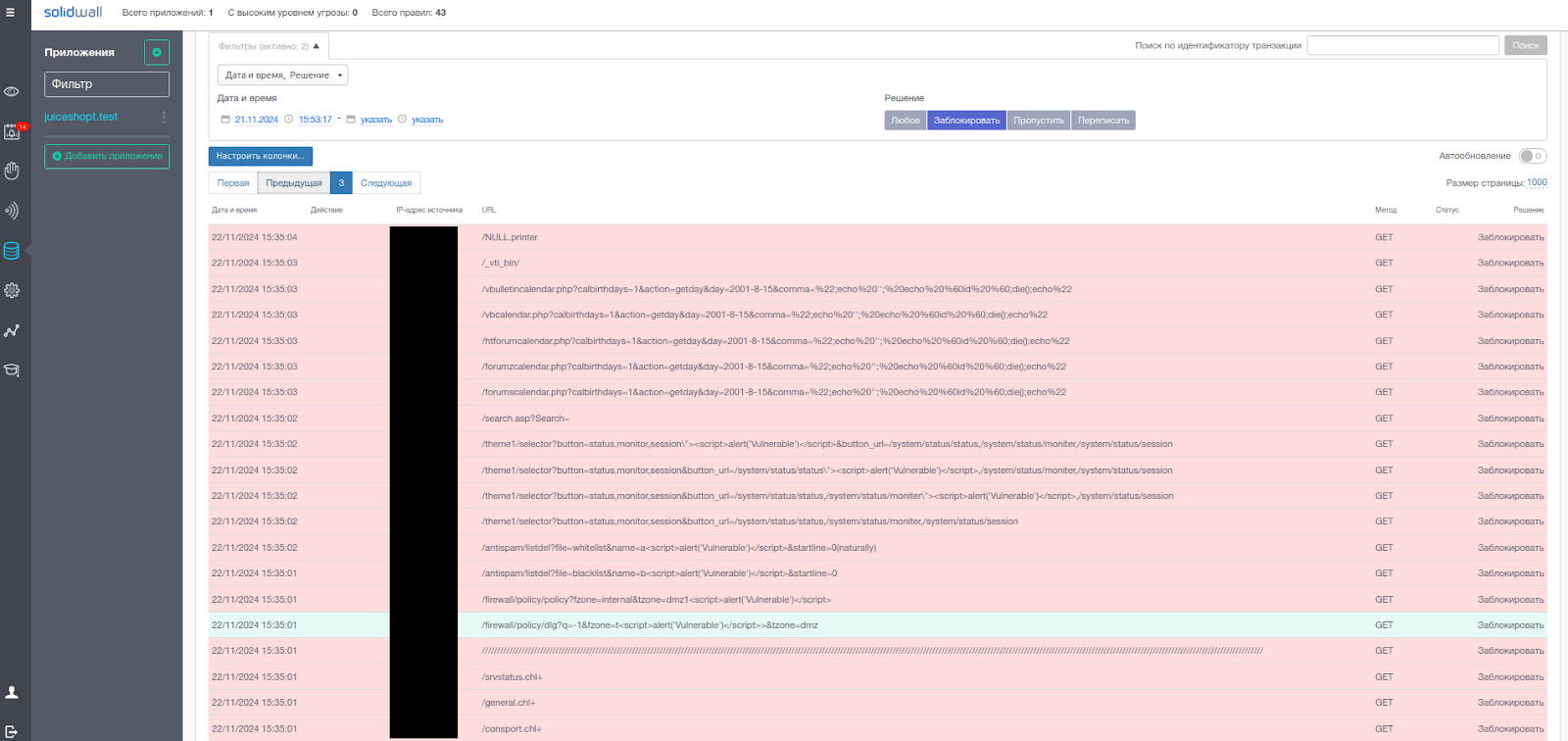Open the hand (blocking) icon in sidebar
Image resolution: width=1568 pixels, height=741 pixels.
click(12, 171)
